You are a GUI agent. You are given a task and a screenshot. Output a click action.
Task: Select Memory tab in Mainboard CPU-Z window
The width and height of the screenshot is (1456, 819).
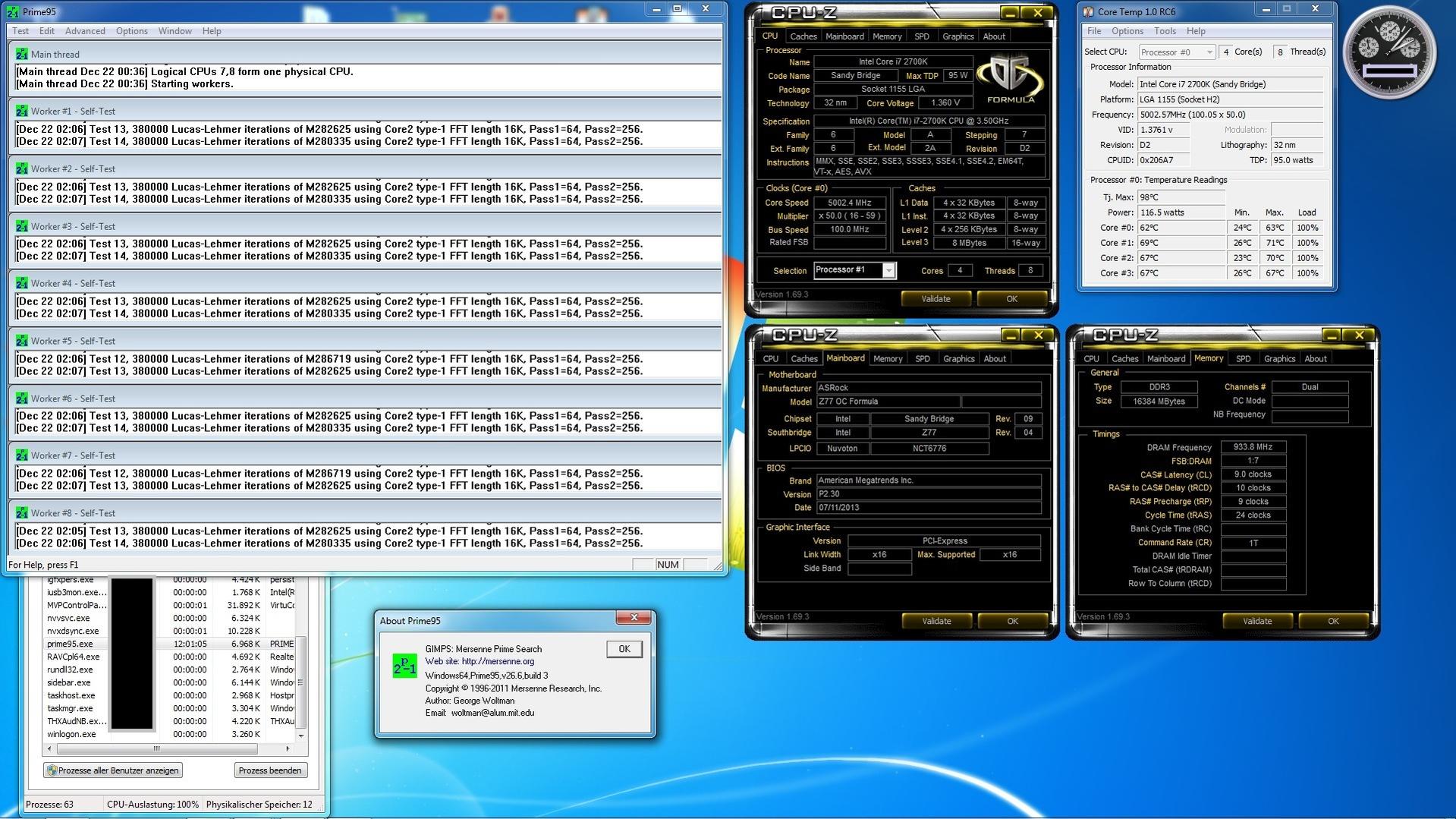tap(888, 359)
